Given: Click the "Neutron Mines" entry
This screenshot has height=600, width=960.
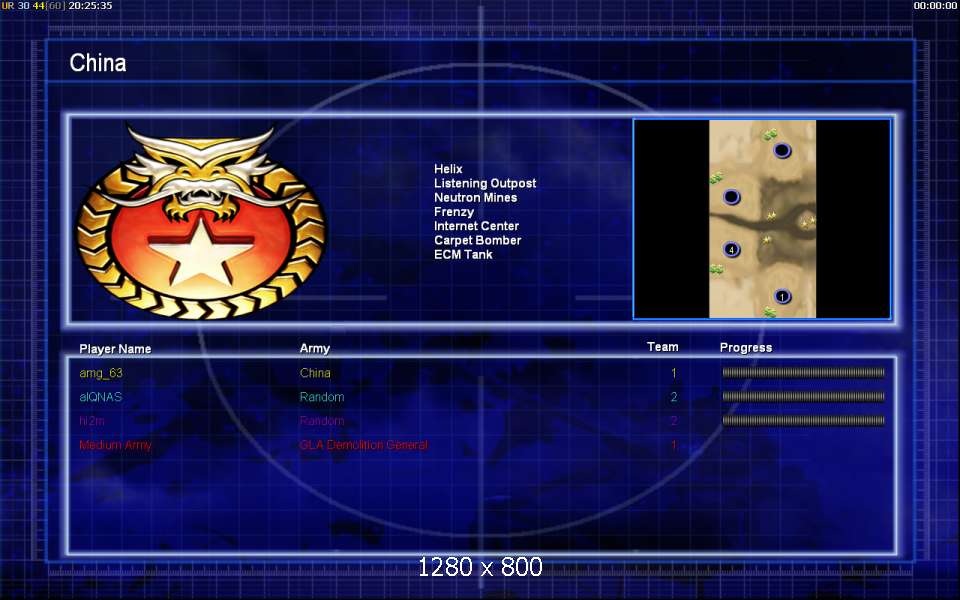Looking at the screenshot, I should [x=476, y=197].
